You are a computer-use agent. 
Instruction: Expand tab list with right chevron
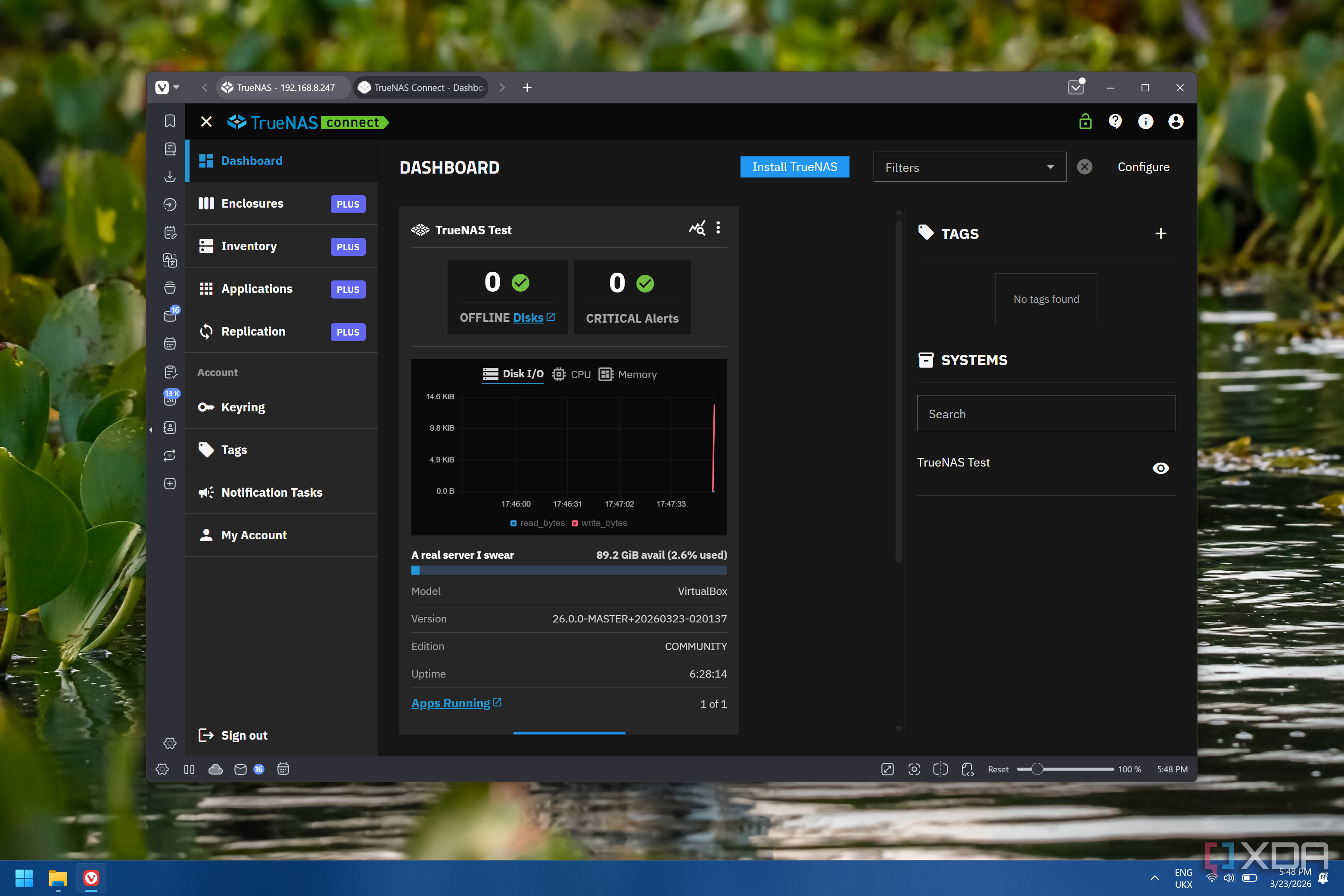(502, 87)
